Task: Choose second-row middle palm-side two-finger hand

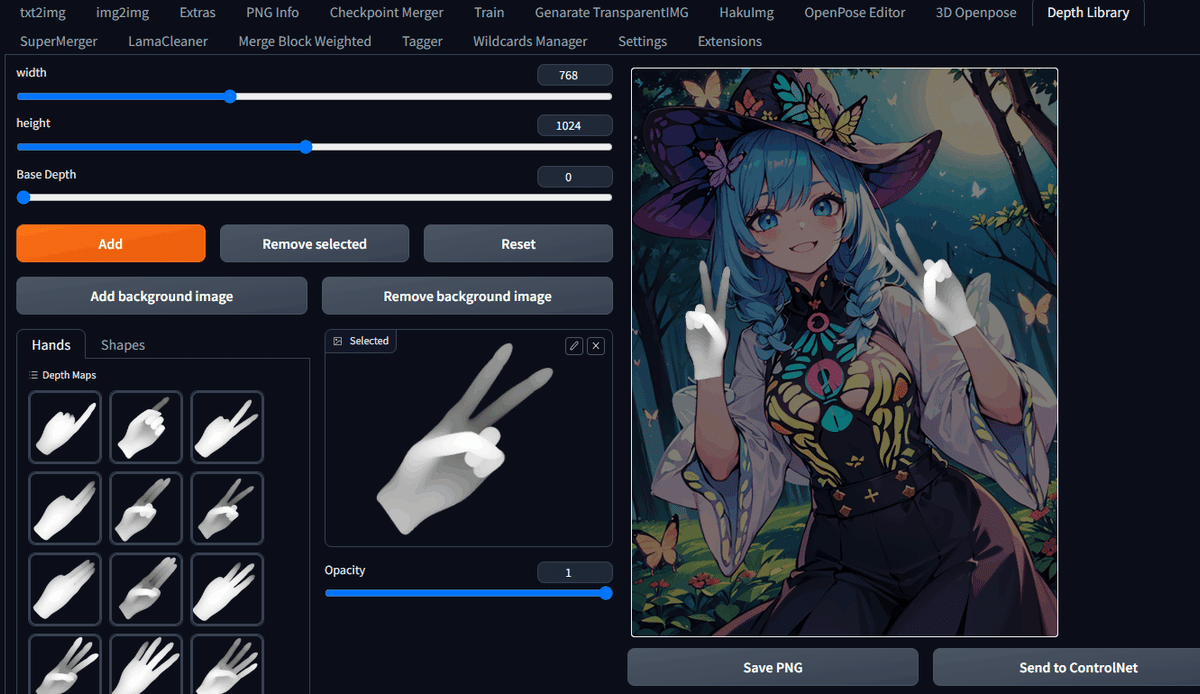Action: [x=146, y=508]
